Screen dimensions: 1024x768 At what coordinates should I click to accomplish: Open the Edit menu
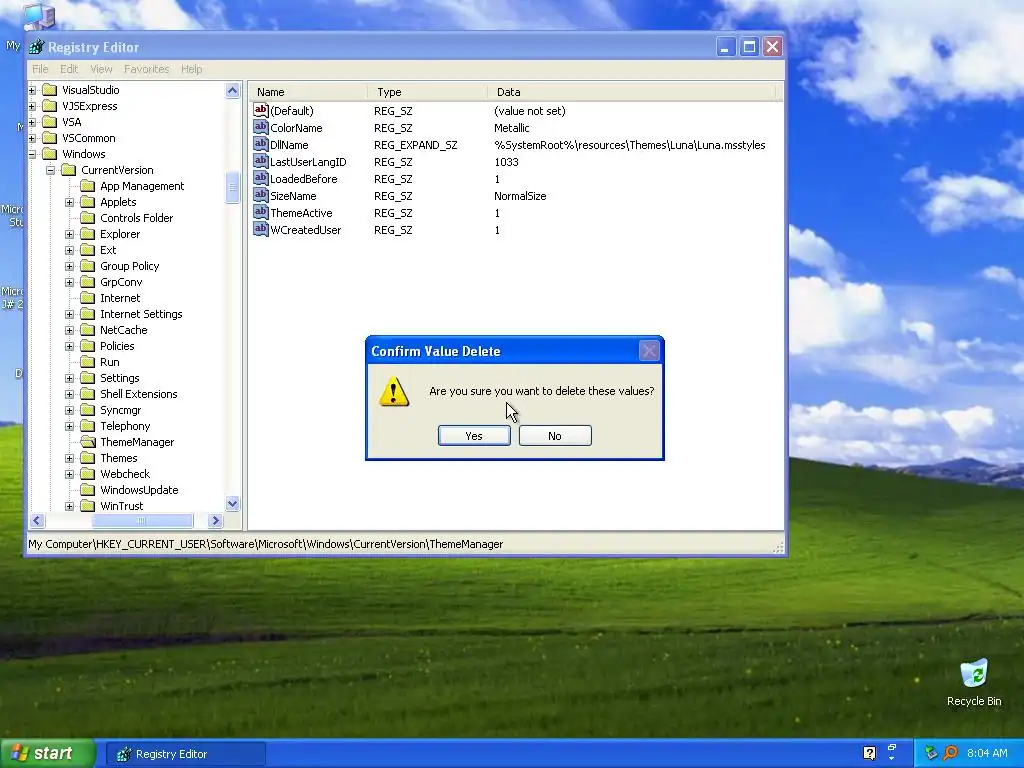click(69, 69)
